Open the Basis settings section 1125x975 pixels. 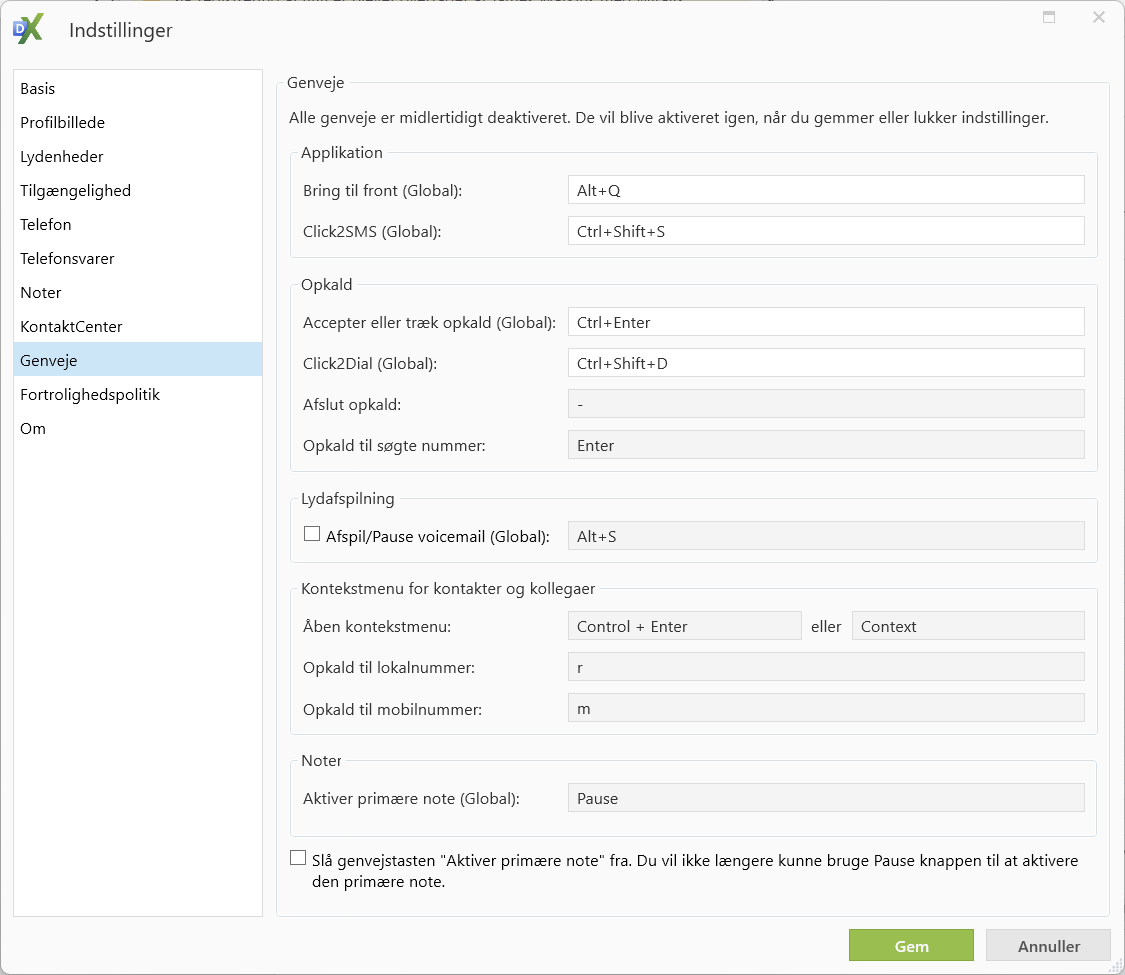click(38, 89)
